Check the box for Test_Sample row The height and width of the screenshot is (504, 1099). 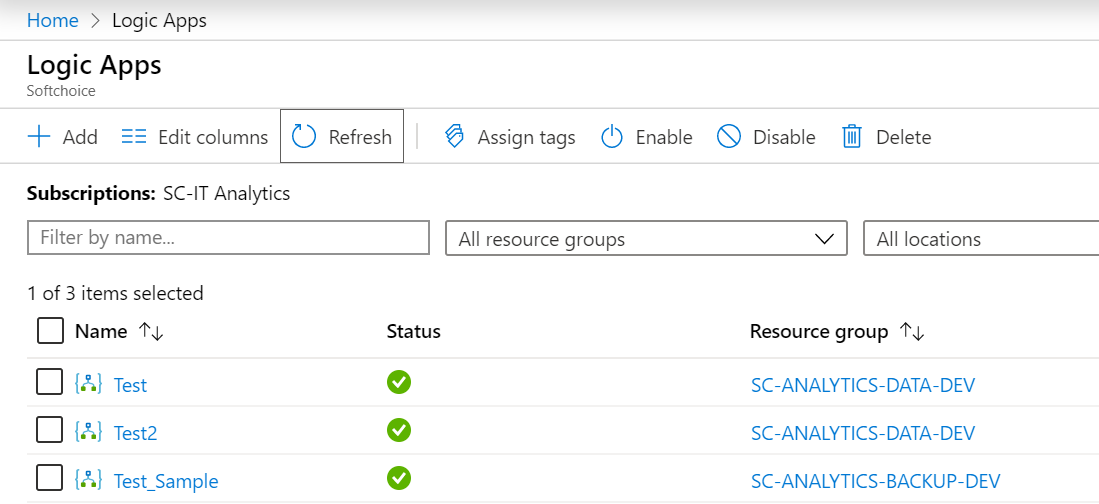coord(50,480)
